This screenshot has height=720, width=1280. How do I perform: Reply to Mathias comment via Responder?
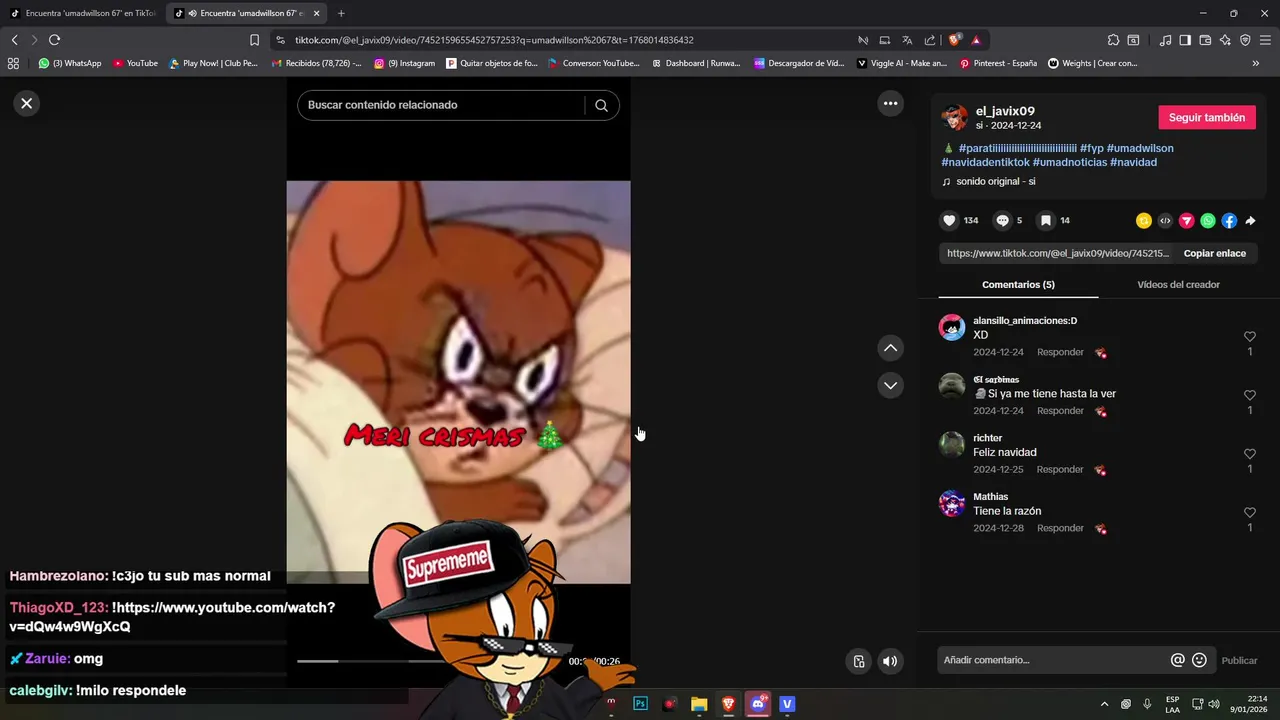pyautogui.click(x=1060, y=528)
